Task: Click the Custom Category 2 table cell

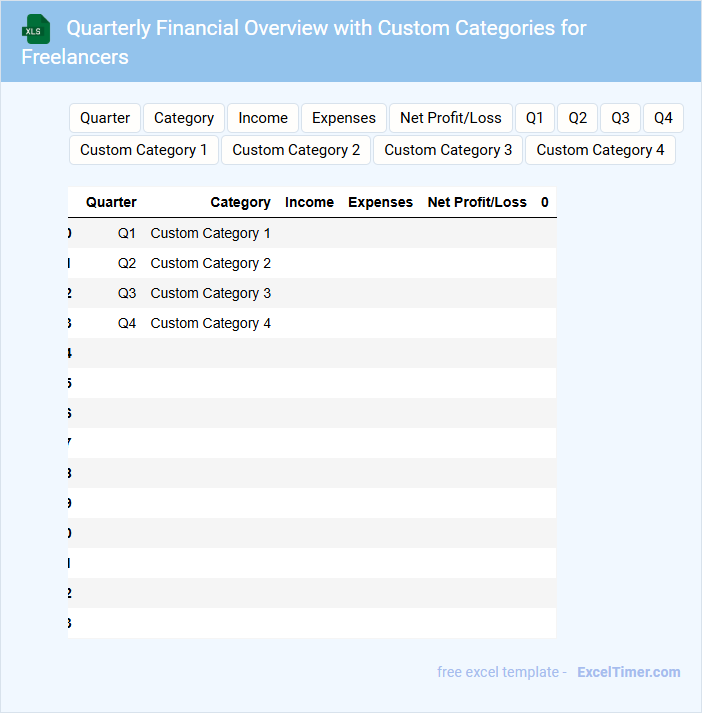Action: pos(211,263)
